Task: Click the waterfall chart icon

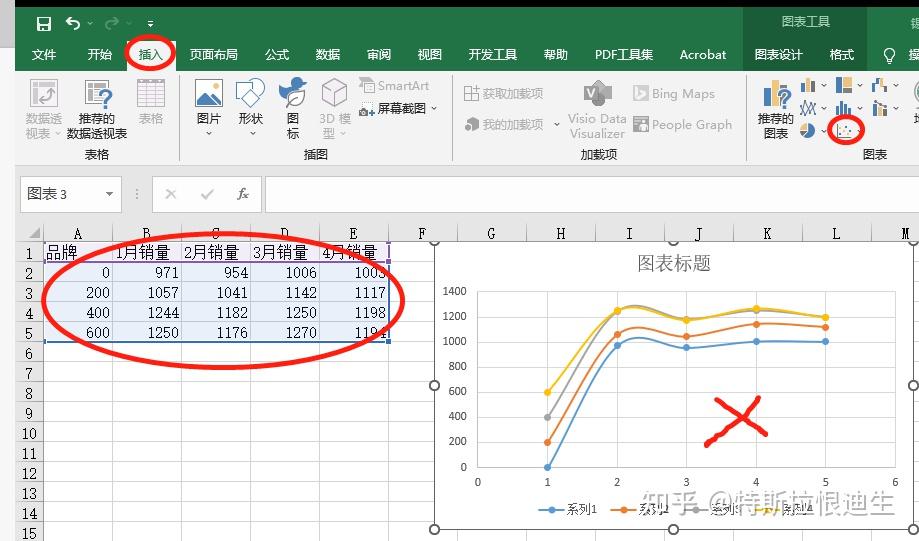Action: (879, 86)
